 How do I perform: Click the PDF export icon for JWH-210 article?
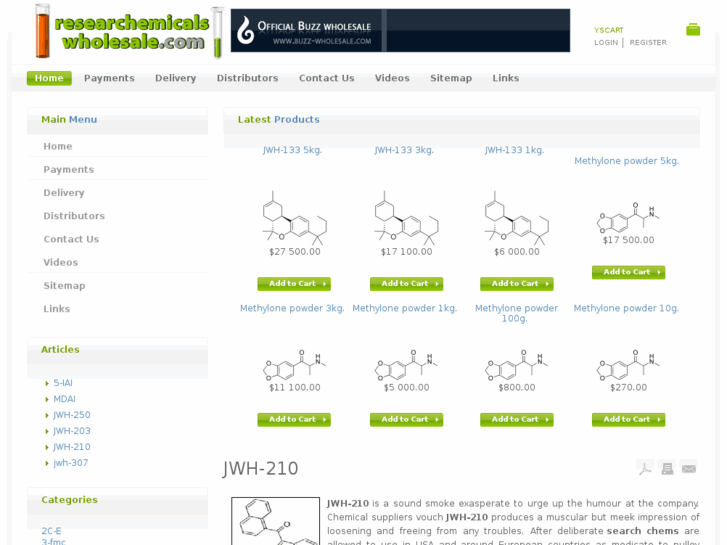645,468
